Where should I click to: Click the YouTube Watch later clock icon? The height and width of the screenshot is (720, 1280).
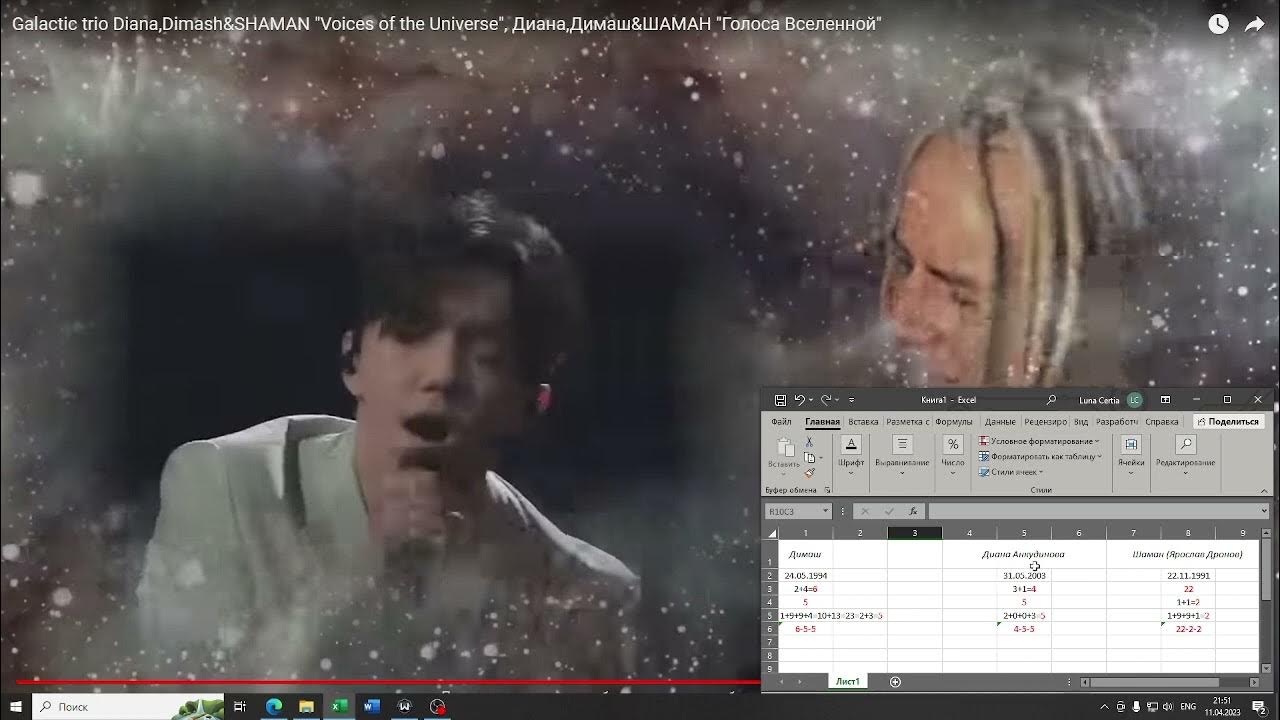point(1218,25)
